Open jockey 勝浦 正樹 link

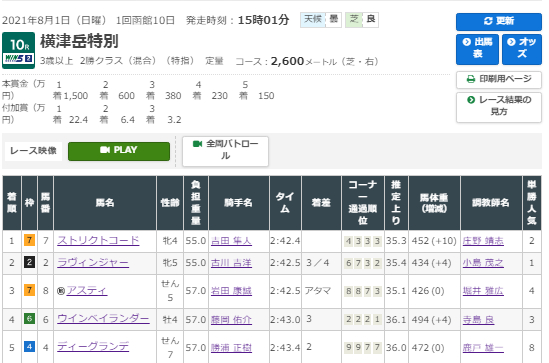click(x=231, y=348)
